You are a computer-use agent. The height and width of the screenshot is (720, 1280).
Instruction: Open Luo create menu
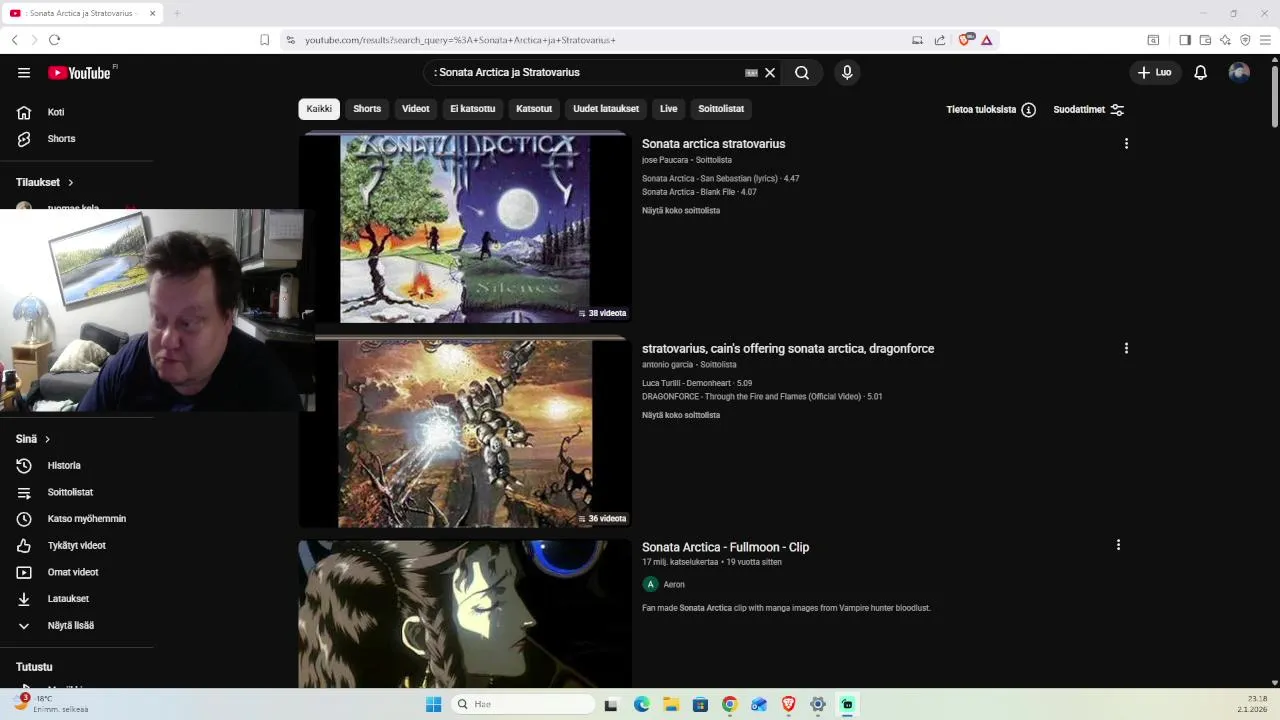pyautogui.click(x=1155, y=72)
